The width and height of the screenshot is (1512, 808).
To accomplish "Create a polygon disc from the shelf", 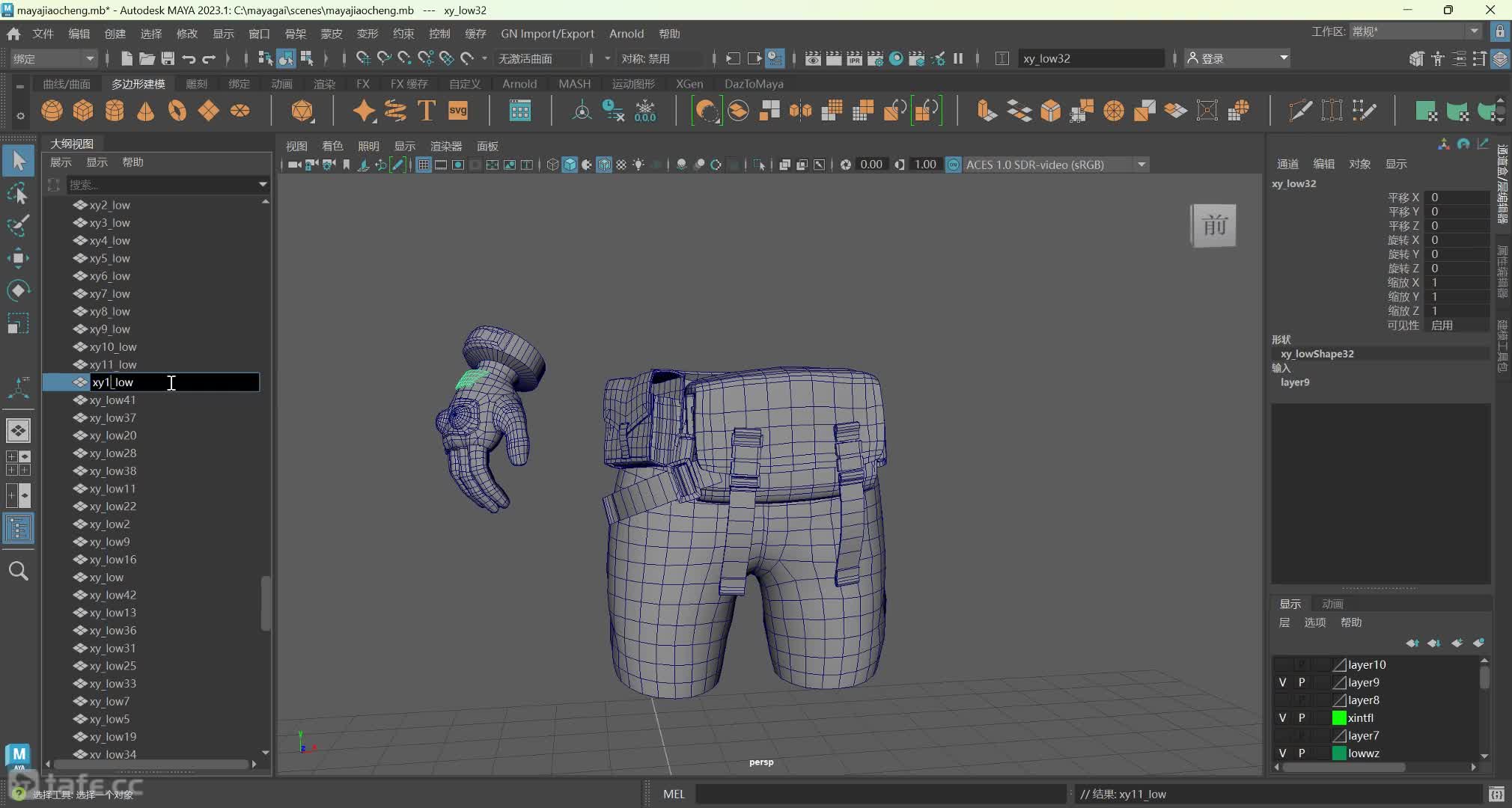I will 240,111.
